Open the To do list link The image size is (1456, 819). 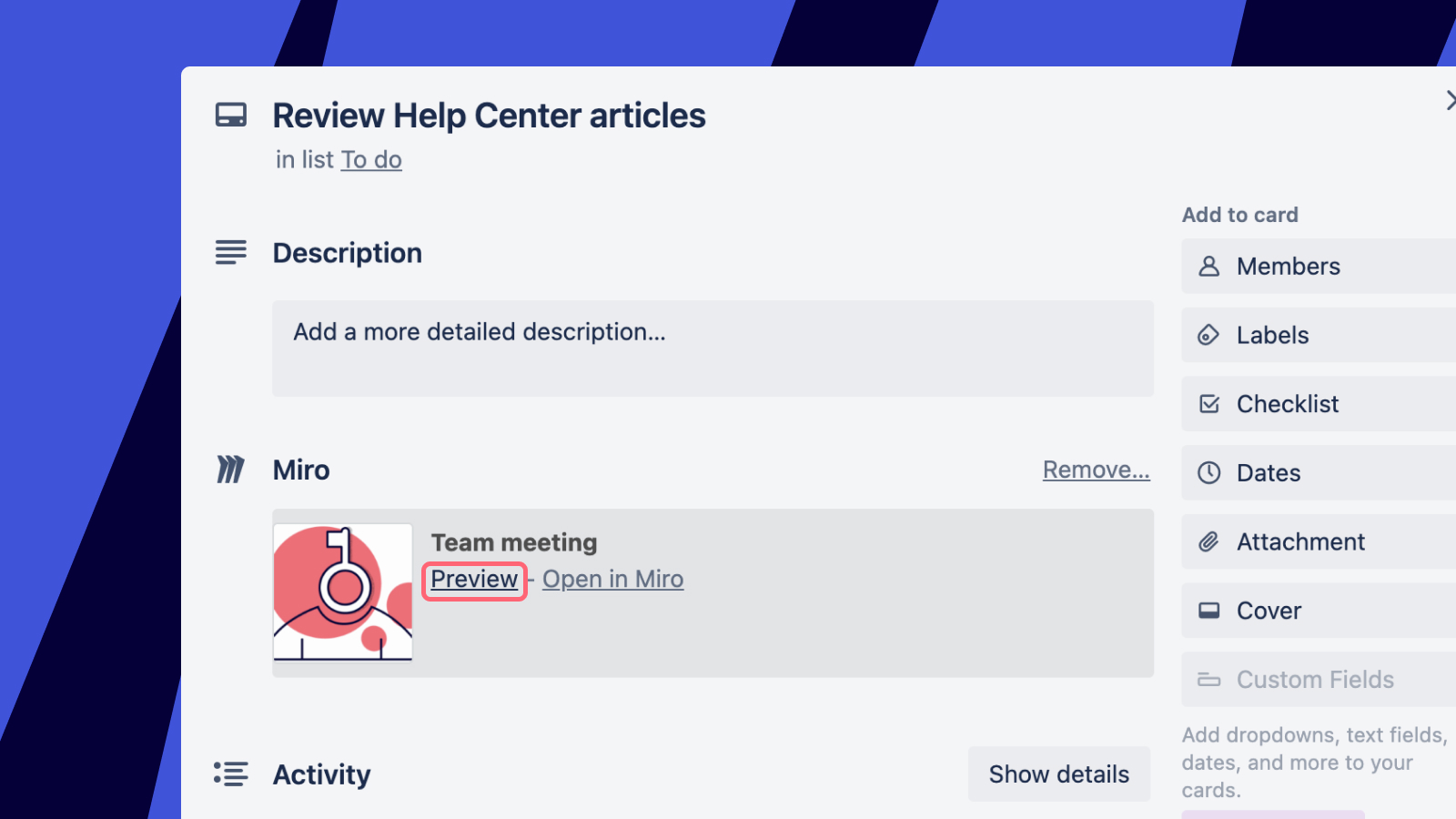pos(371,160)
